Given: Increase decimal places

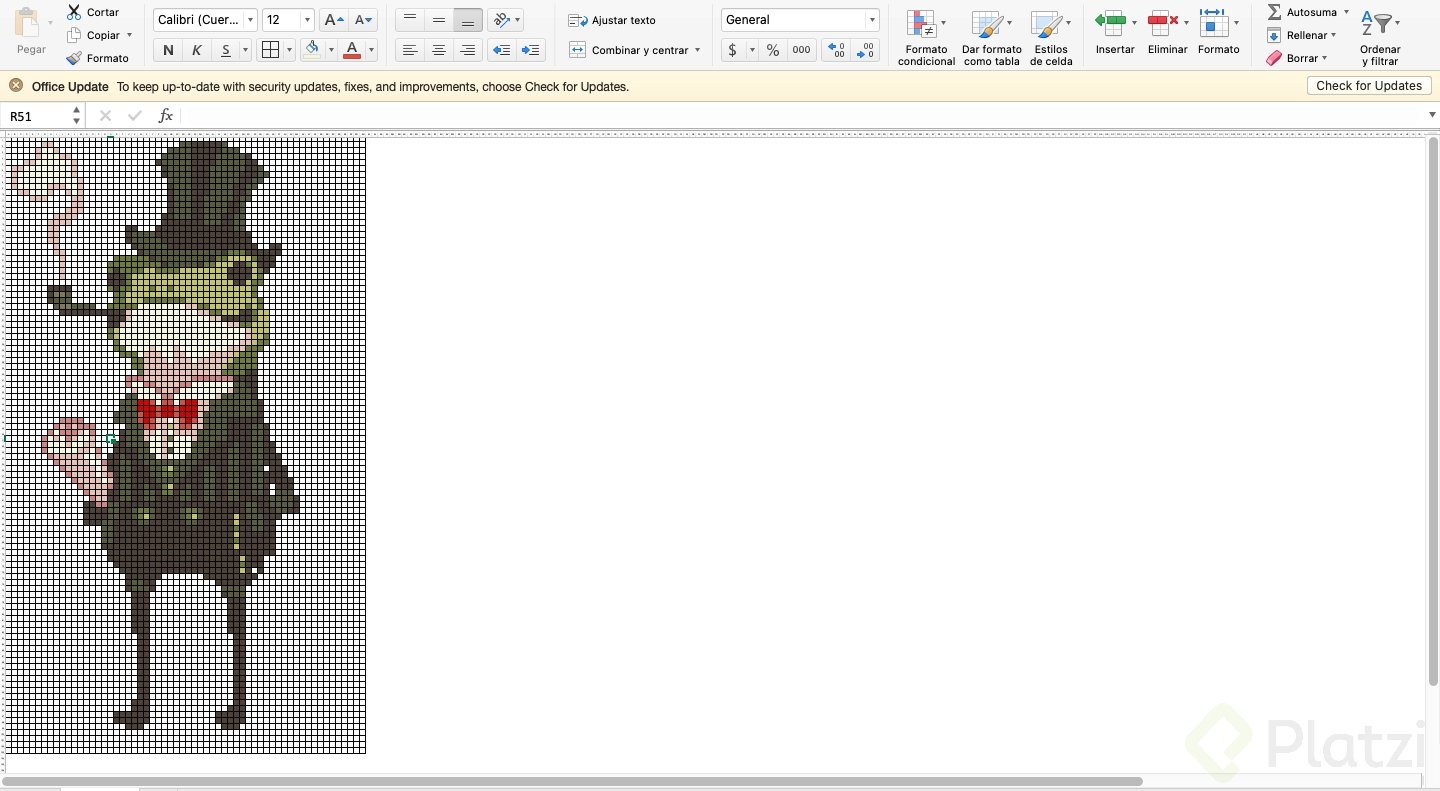Looking at the screenshot, I should click(x=837, y=50).
